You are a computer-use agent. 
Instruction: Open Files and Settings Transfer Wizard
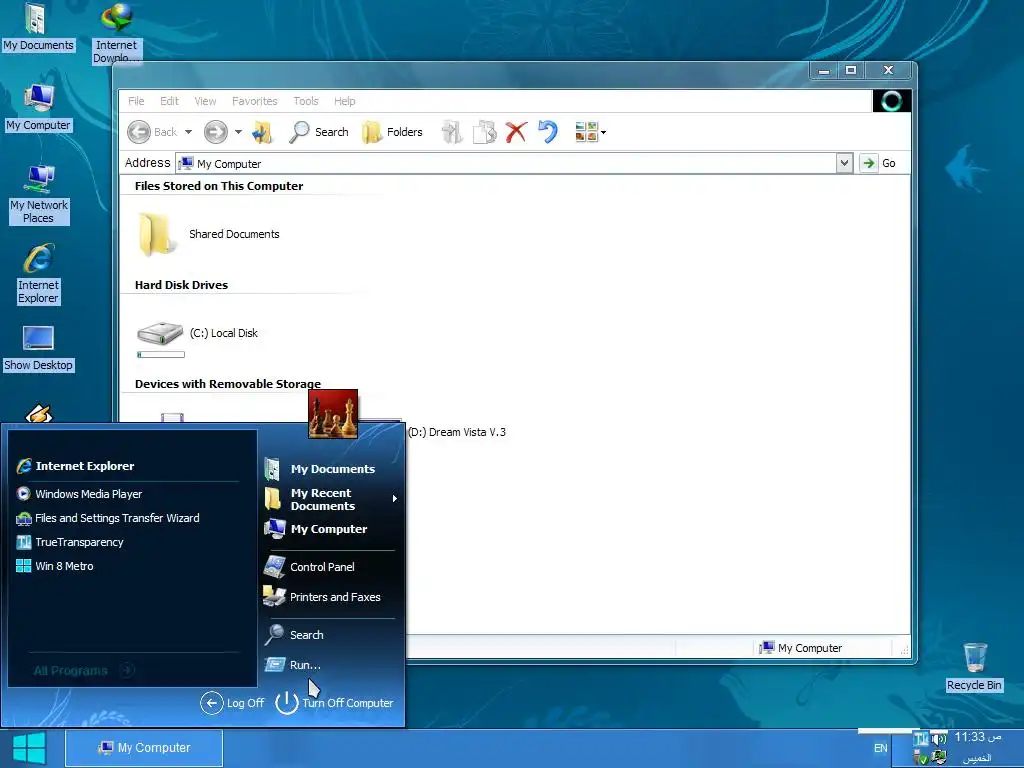[108, 518]
